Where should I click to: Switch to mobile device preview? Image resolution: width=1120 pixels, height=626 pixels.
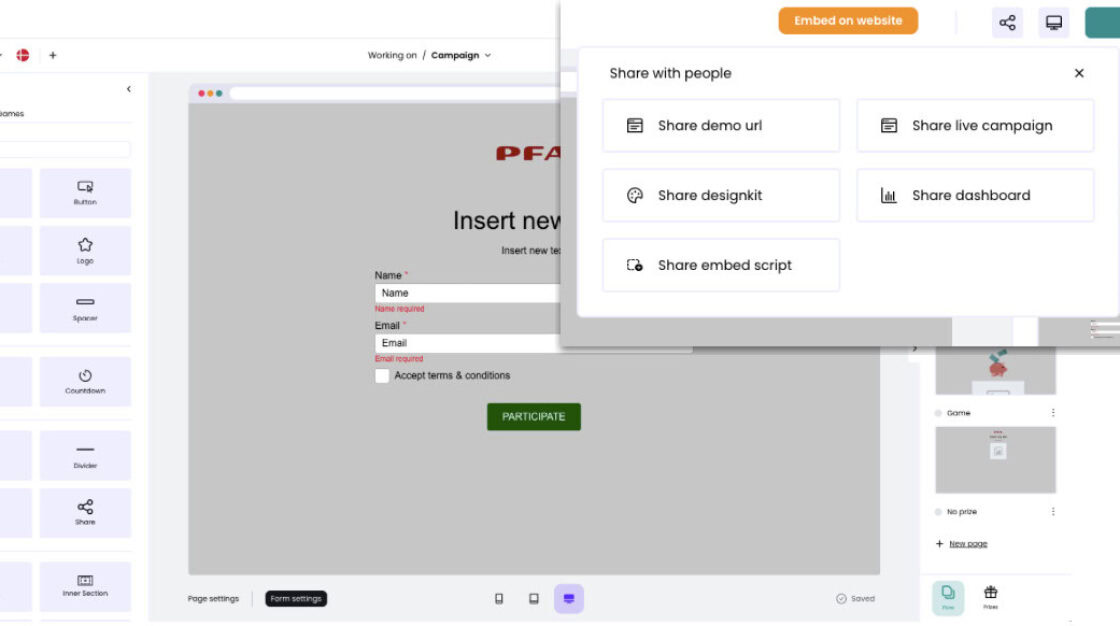point(499,599)
